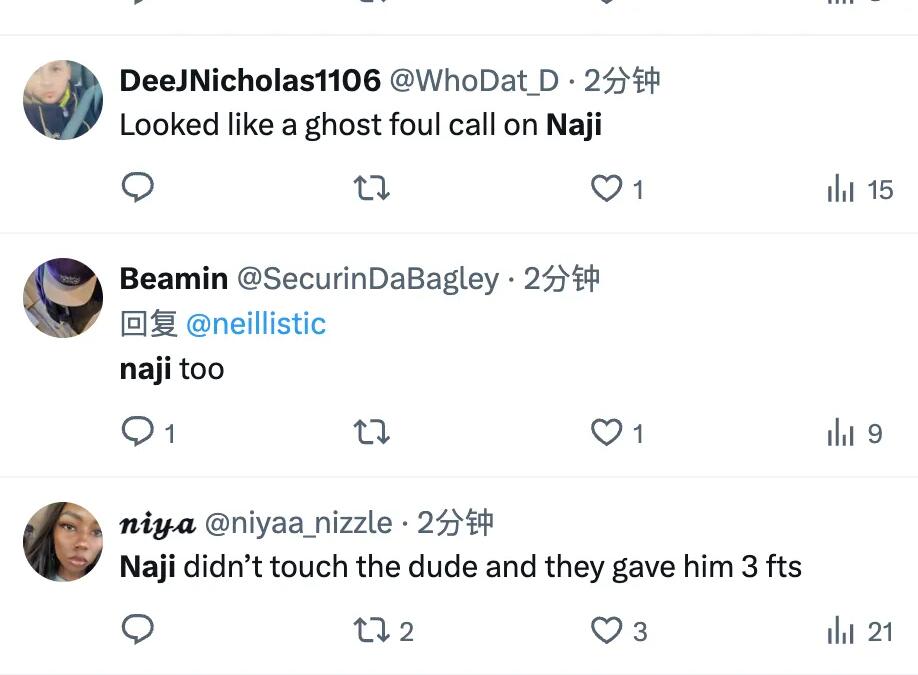Like niya's tweet about 3 fts
Viewport: 918px width, 675px height.
[607, 630]
